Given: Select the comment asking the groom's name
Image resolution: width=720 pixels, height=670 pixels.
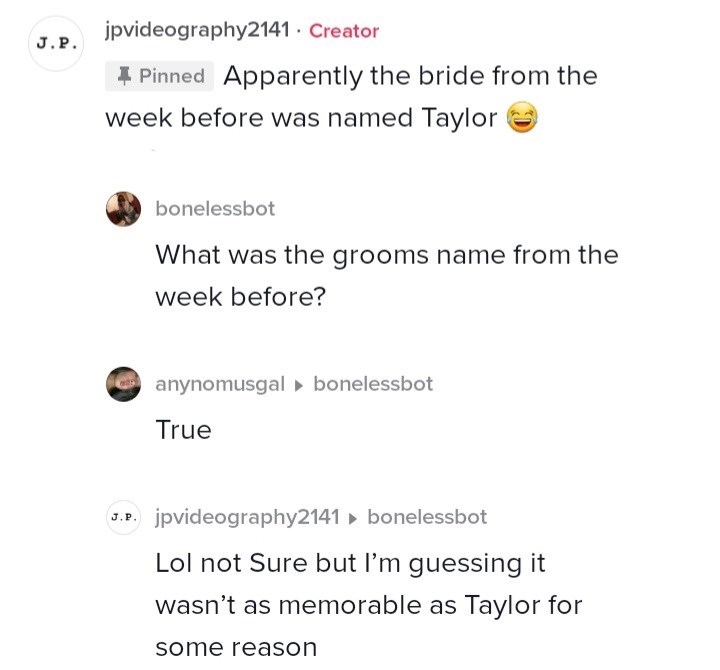Looking at the screenshot, I should coord(386,276).
